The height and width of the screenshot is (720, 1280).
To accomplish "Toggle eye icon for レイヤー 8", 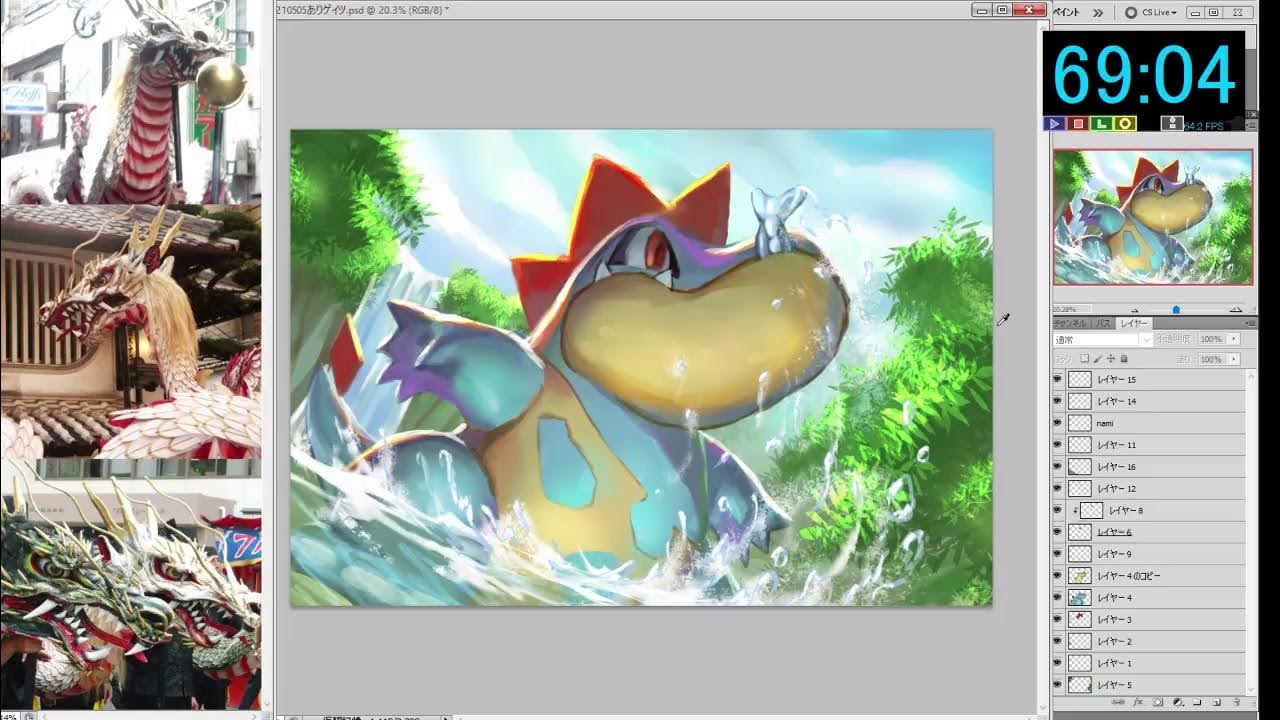I will pos(1058,510).
